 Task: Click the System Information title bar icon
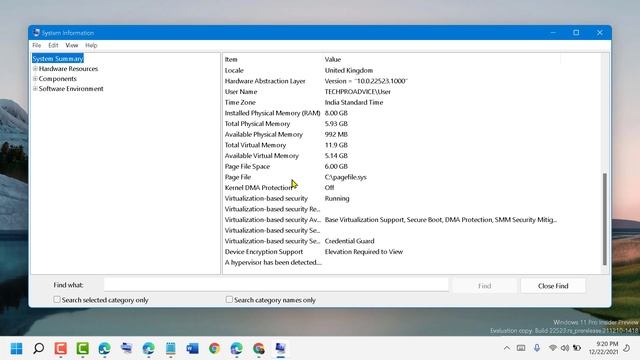[36, 33]
